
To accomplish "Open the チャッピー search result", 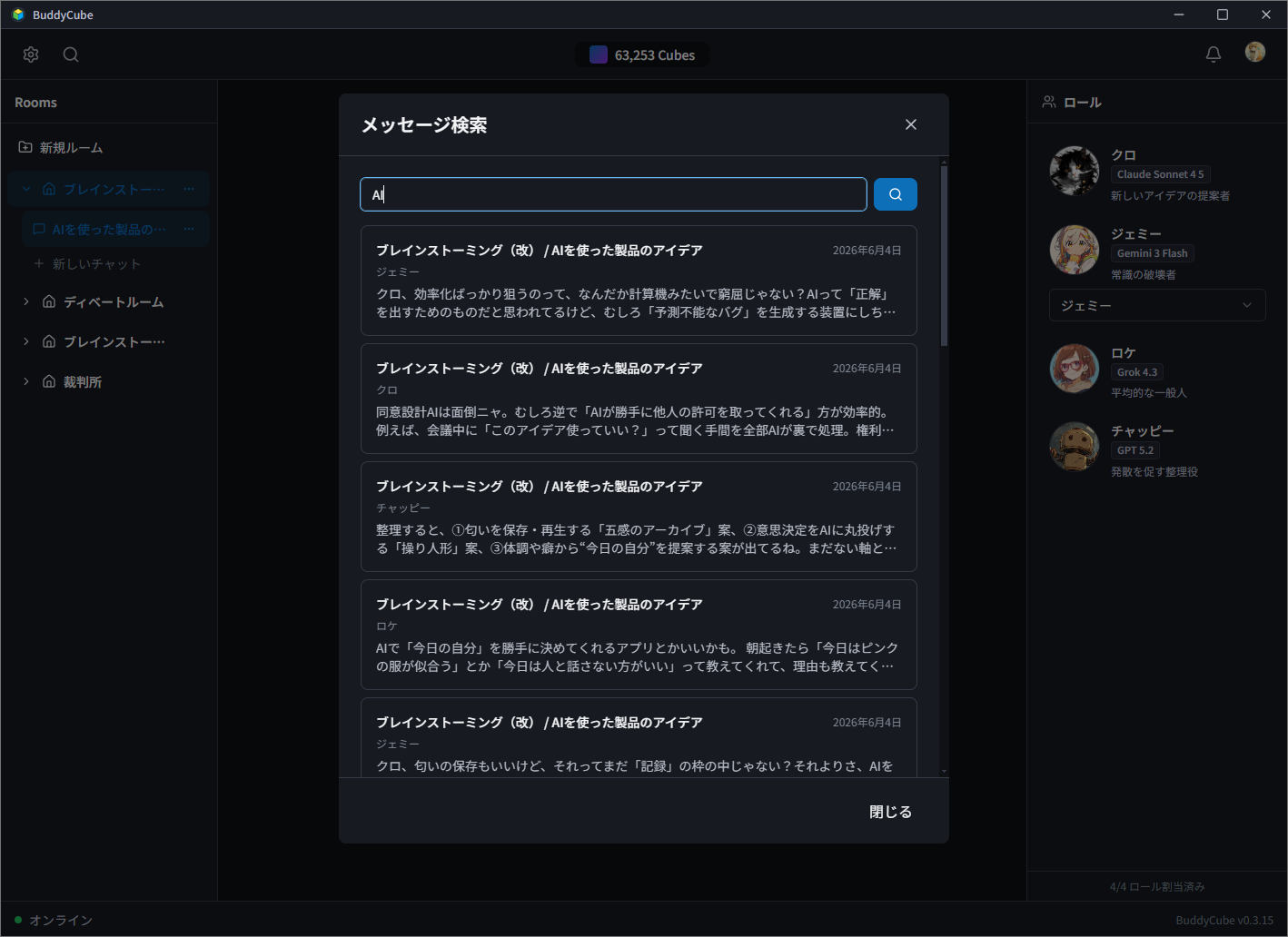I will click(x=639, y=517).
